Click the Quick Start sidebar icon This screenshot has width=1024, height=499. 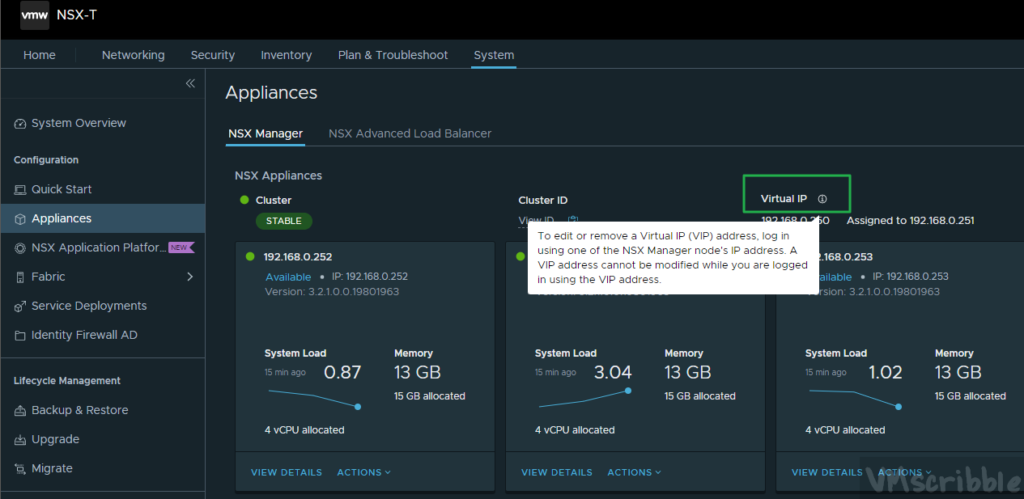pyautogui.click(x=20, y=189)
